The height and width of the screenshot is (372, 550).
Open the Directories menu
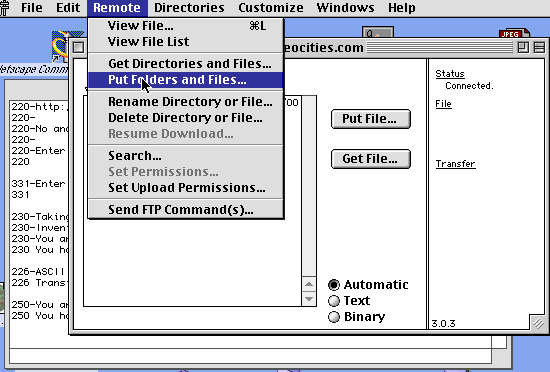[189, 8]
